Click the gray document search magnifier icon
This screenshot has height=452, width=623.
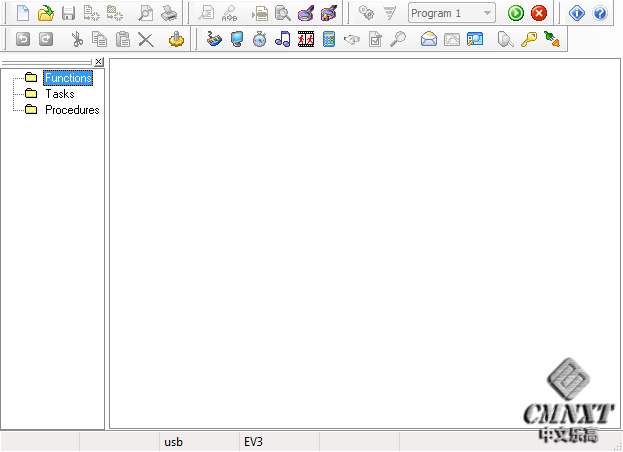point(283,13)
